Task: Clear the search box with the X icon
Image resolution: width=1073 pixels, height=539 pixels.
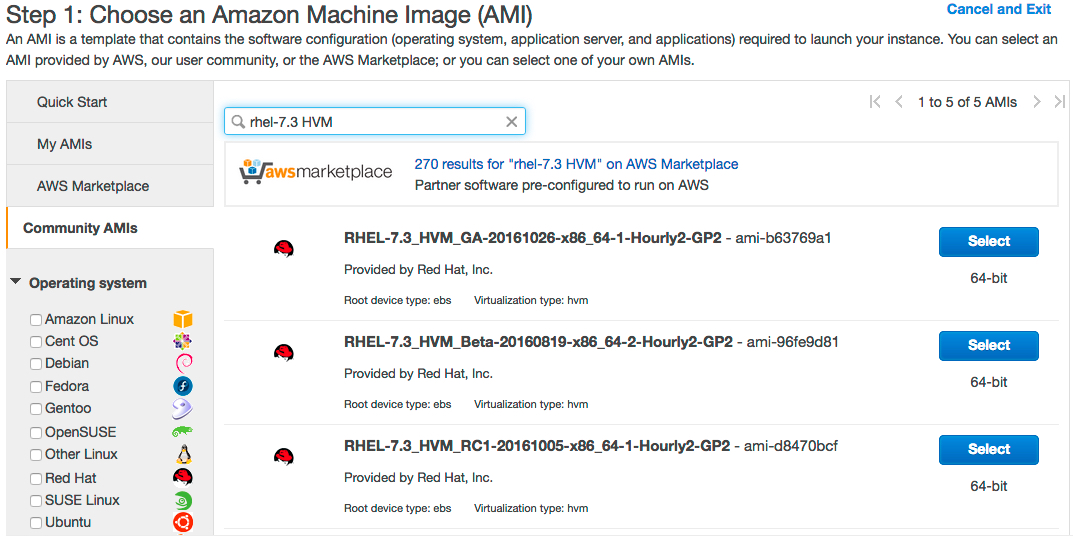Action: pos(511,122)
